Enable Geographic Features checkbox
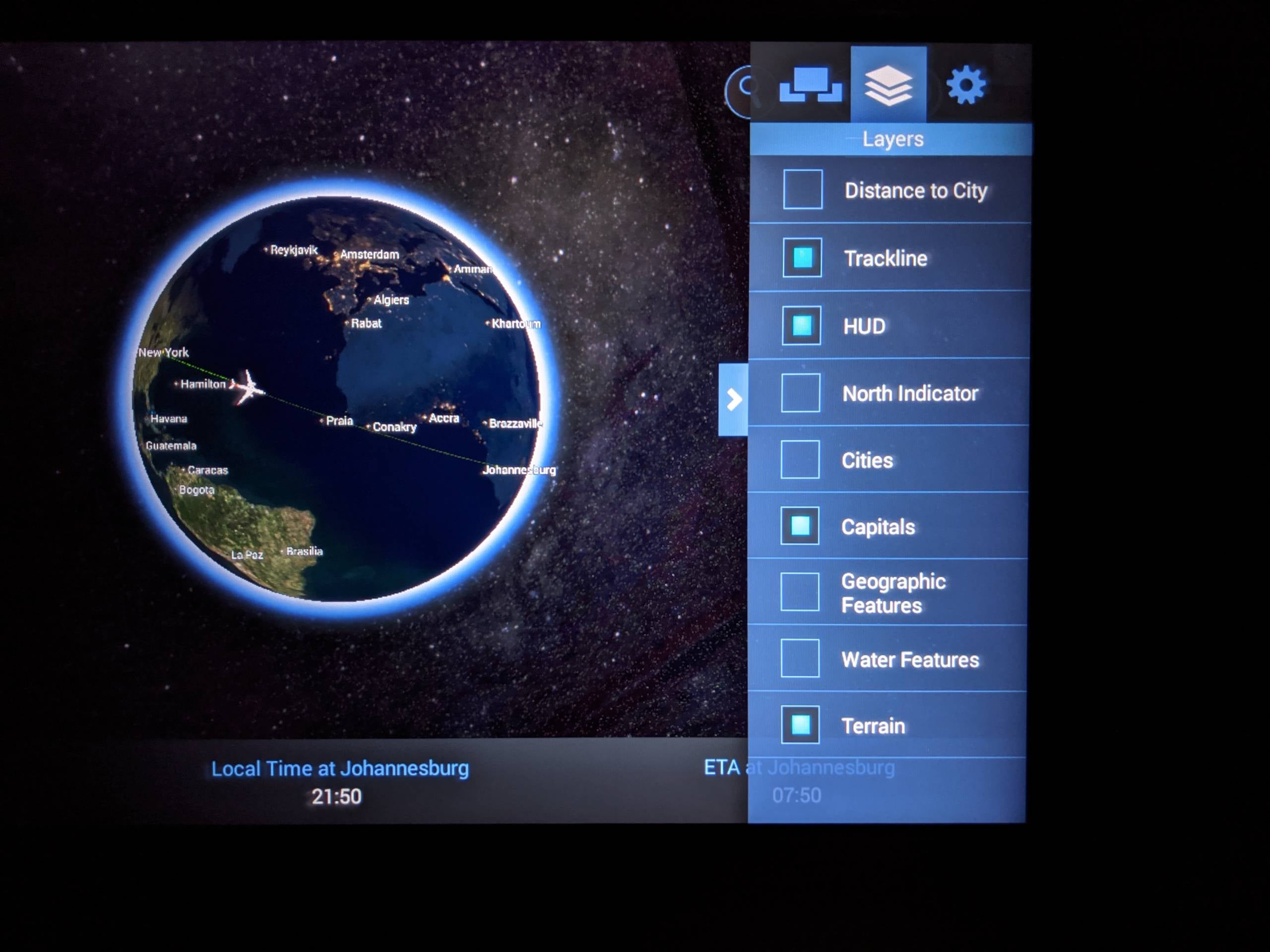This screenshot has width=1270, height=952. click(800, 592)
